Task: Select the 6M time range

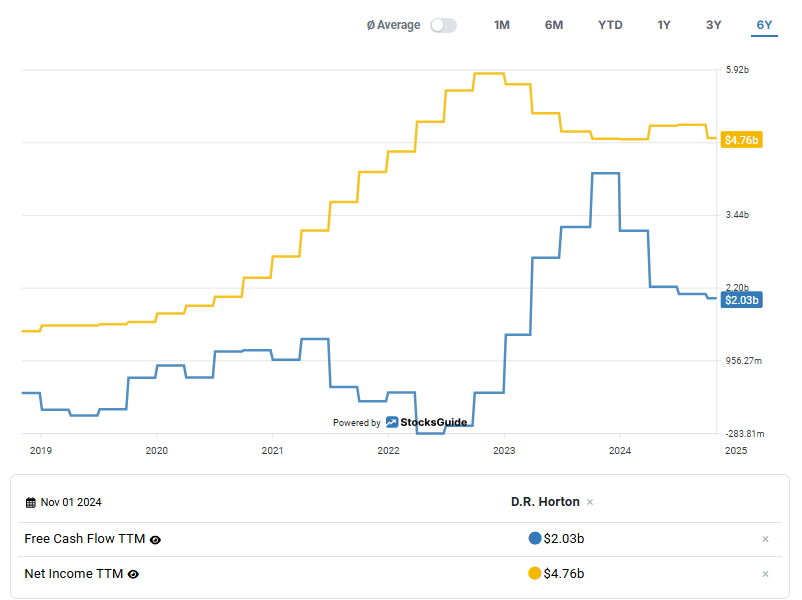Action: pos(554,25)
